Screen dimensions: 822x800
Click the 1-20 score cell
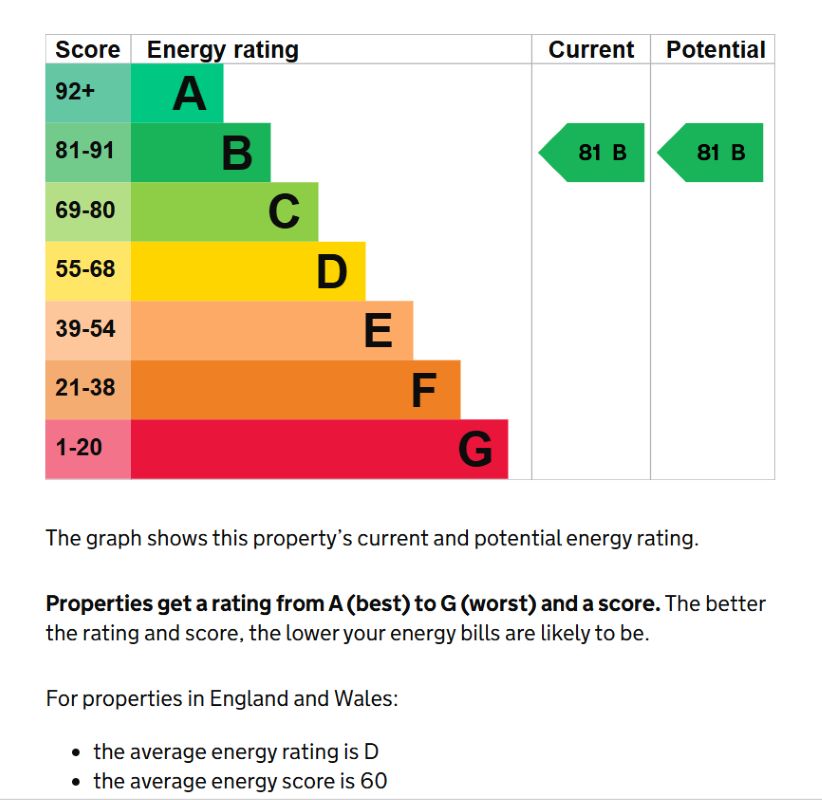[x=88, y=449]
